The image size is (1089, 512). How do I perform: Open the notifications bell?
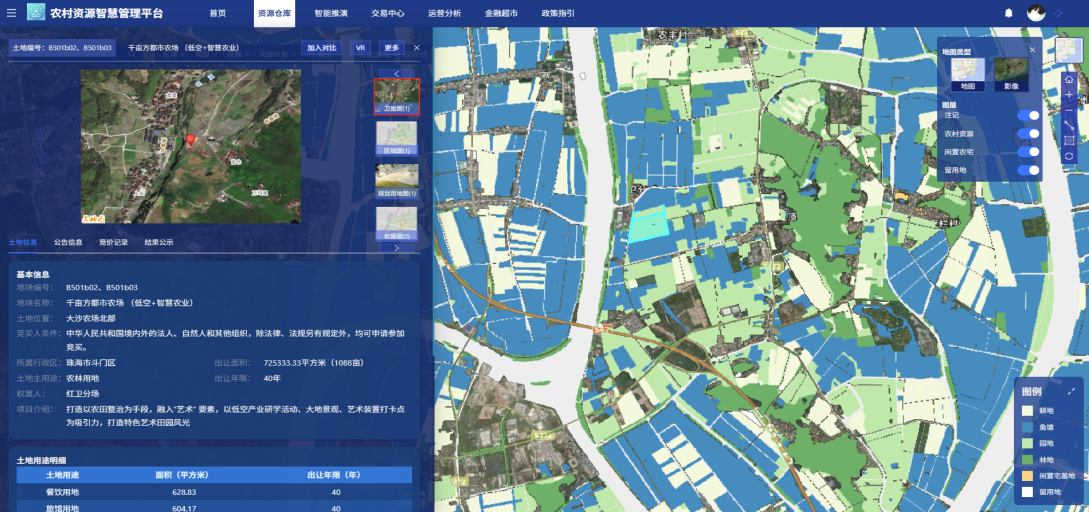pyautogui.click(x=1008, y=13)
